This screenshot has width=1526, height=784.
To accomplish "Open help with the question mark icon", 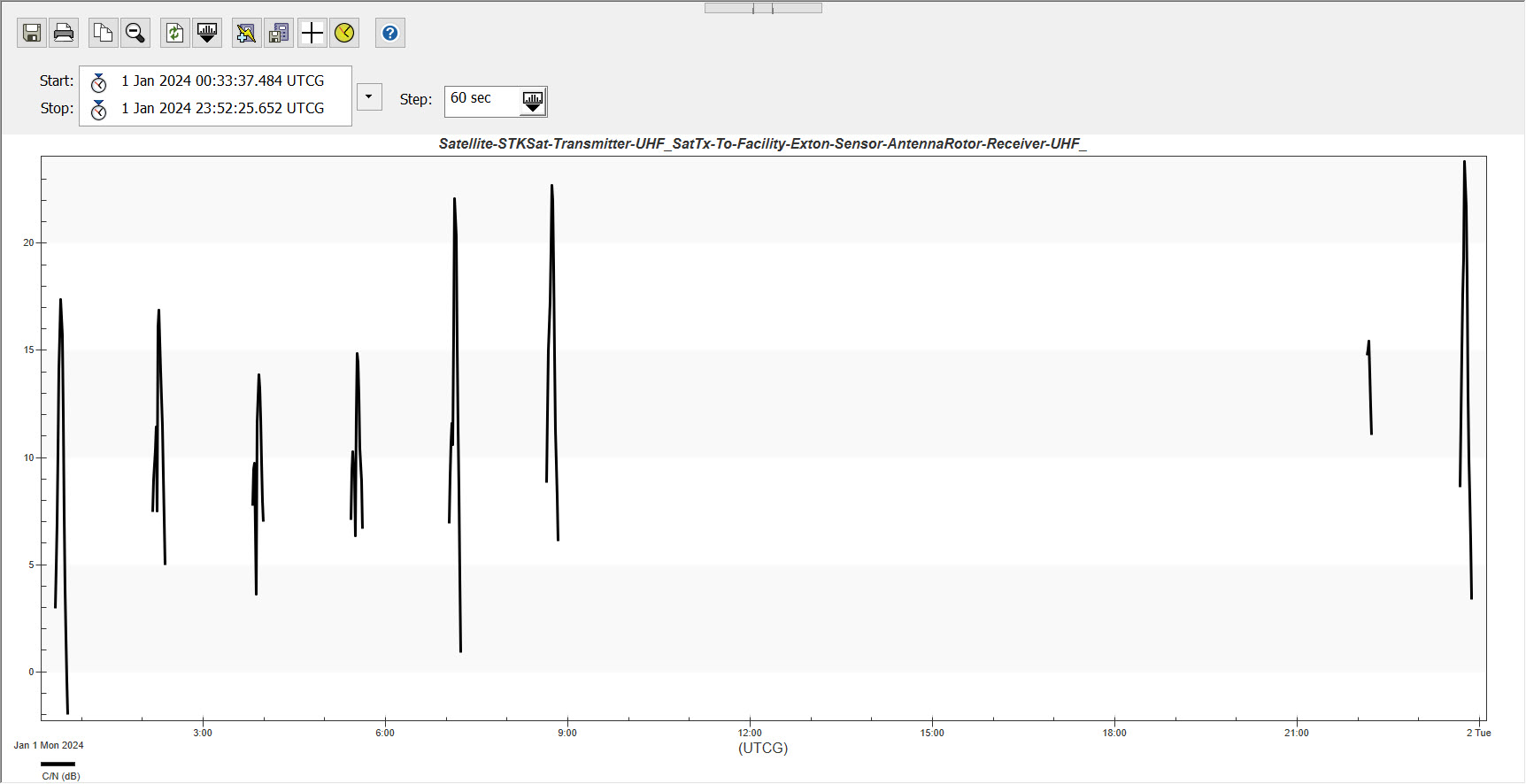I will pos(389,34).
